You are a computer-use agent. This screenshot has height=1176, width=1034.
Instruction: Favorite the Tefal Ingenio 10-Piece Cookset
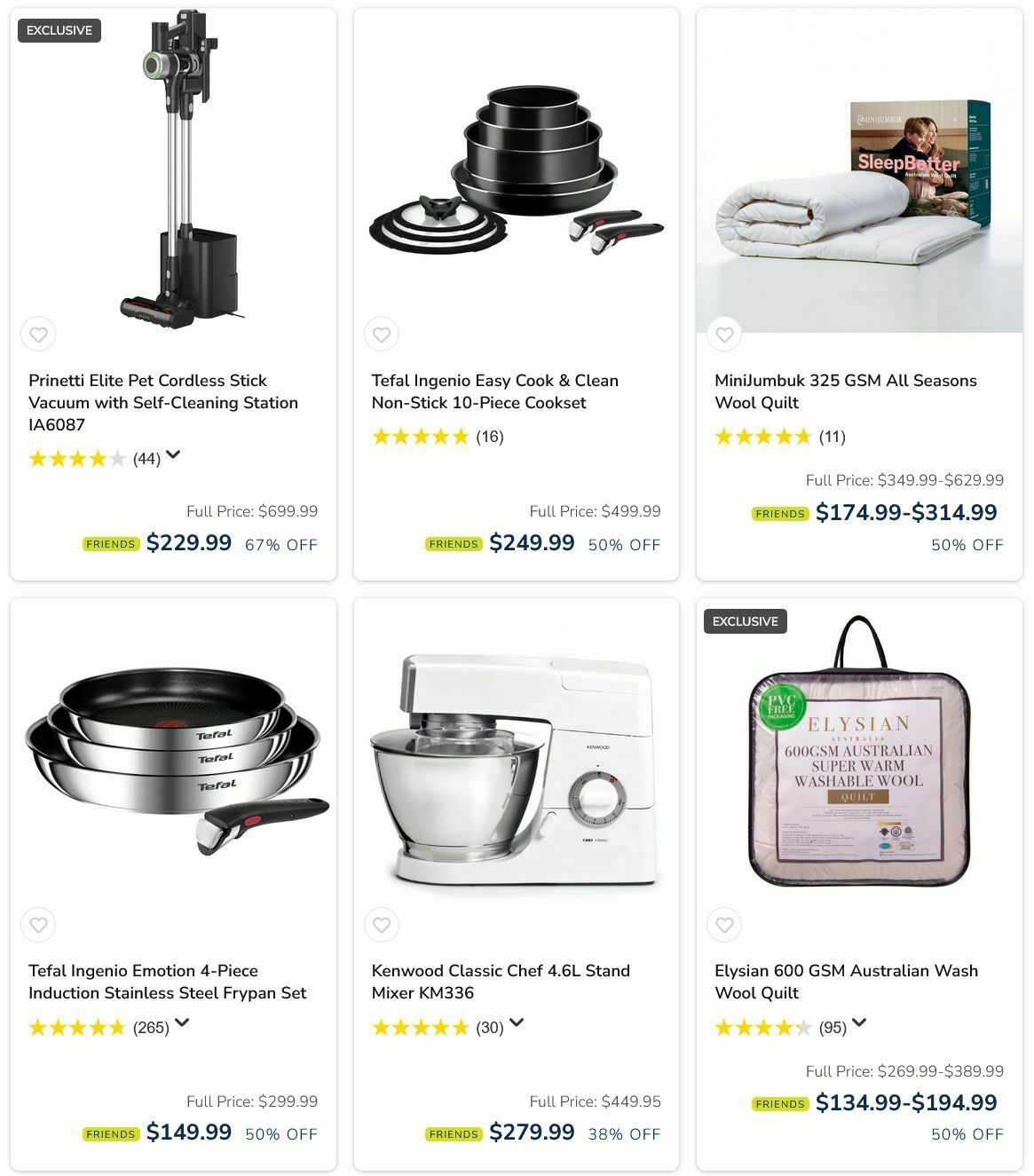point(382,335)
